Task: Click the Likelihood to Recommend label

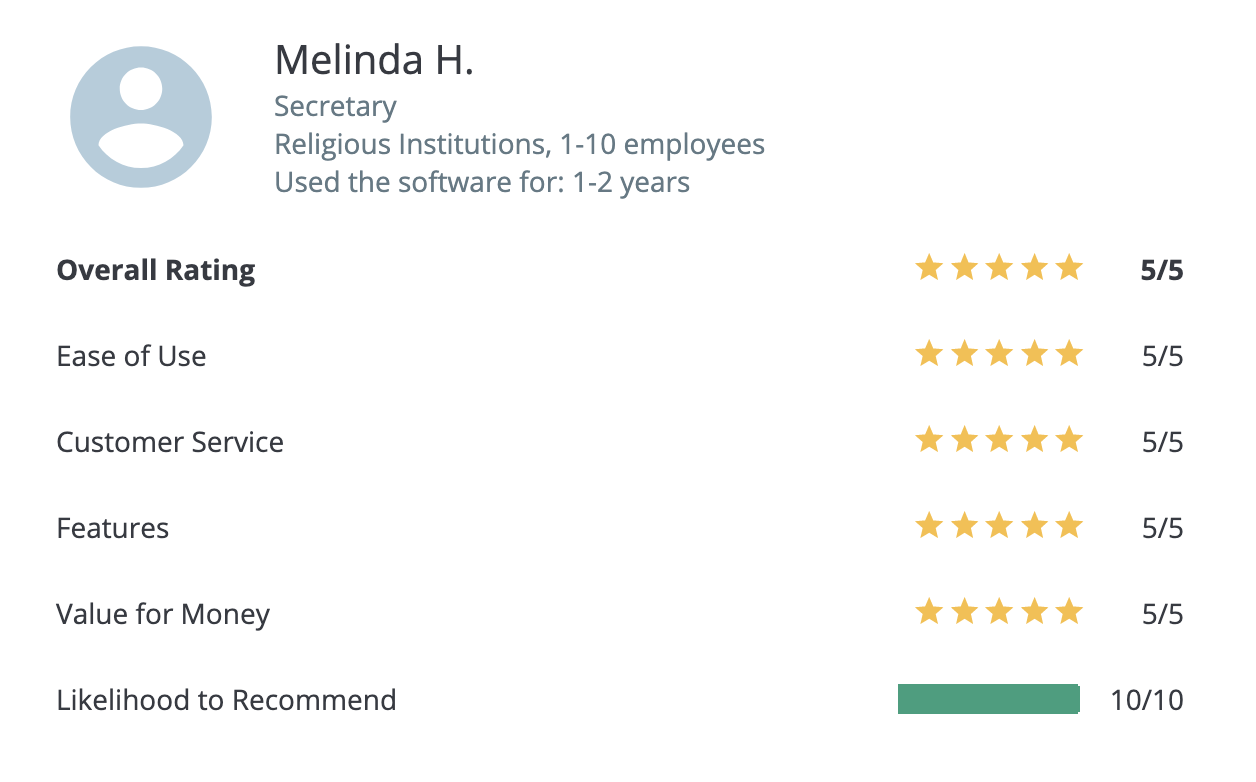Action: [x=227, y=700]
